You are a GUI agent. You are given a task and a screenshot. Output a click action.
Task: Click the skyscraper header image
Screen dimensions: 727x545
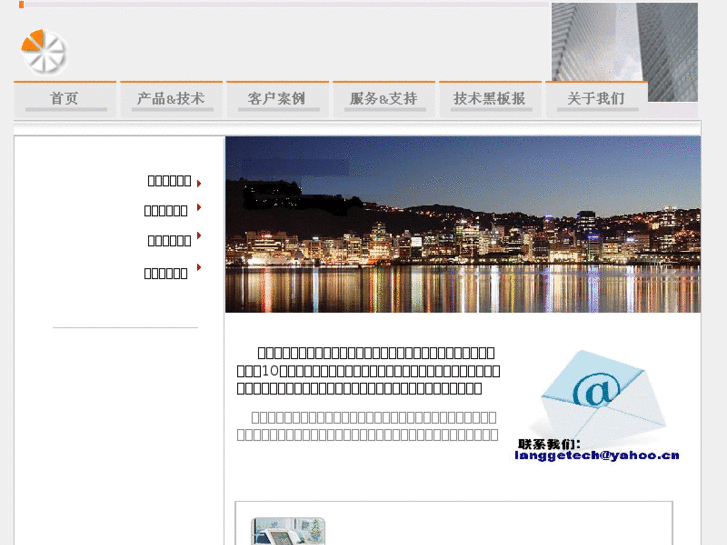click(x=625, y=52)
